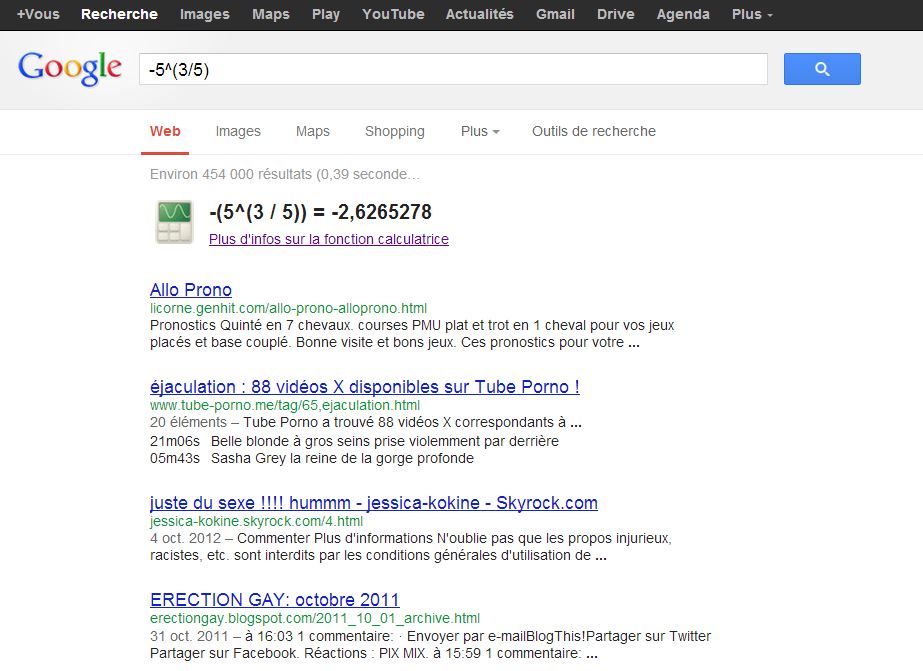The height and width of the screenshot is (671, 923).
Task: Open +Vous in top bar
Action: 38,14
